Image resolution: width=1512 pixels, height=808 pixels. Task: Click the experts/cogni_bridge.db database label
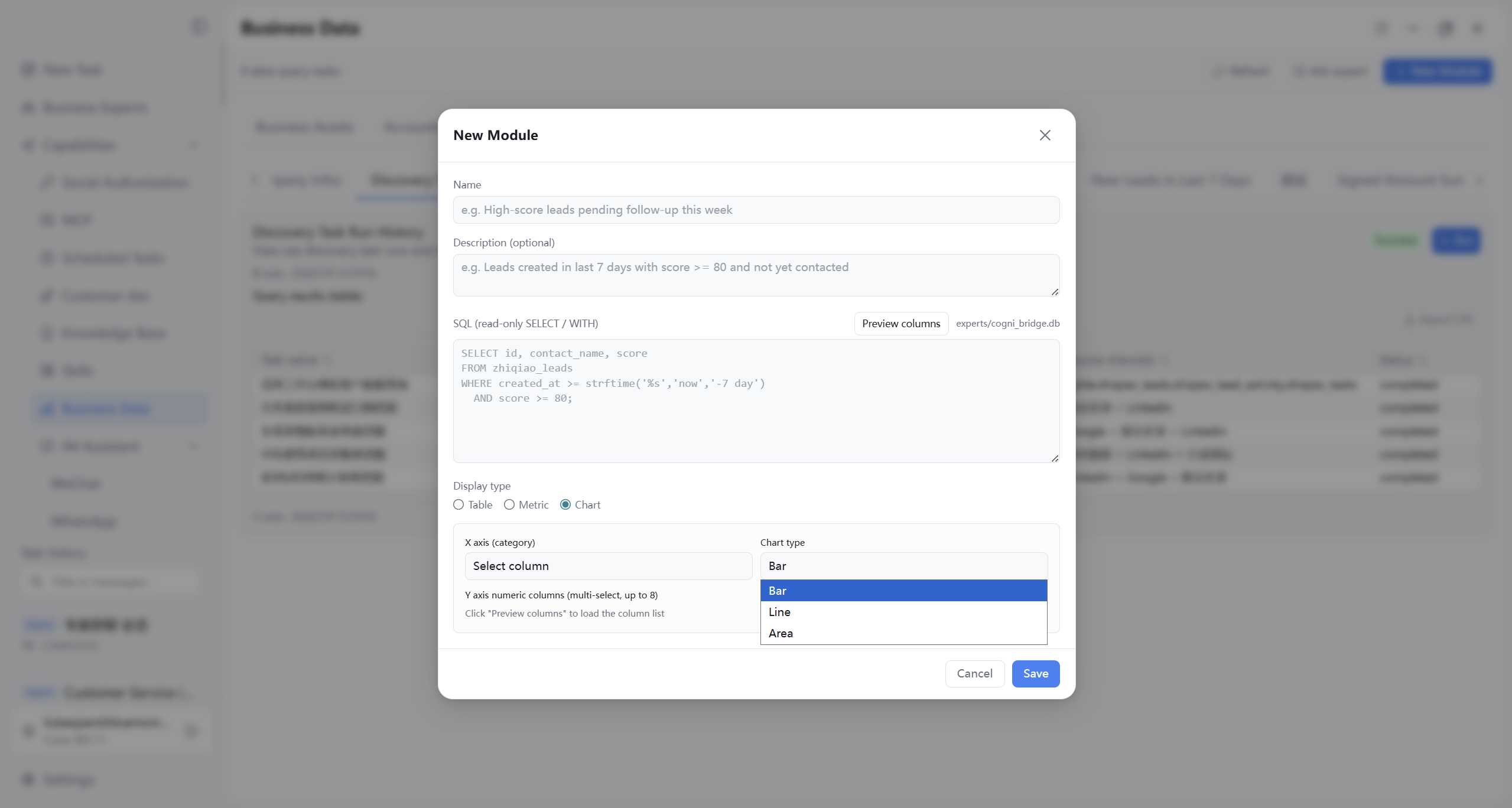[x=1008, y=324]
